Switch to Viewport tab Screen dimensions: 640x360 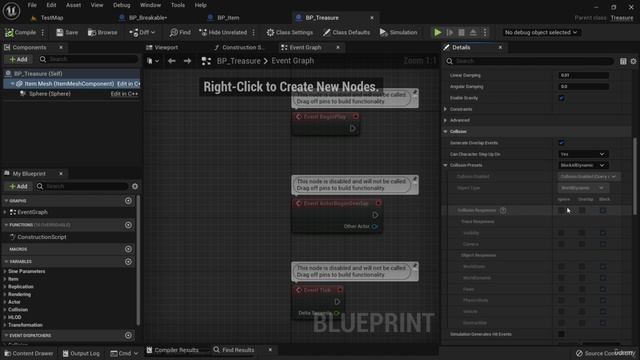[x=162, y=47]
